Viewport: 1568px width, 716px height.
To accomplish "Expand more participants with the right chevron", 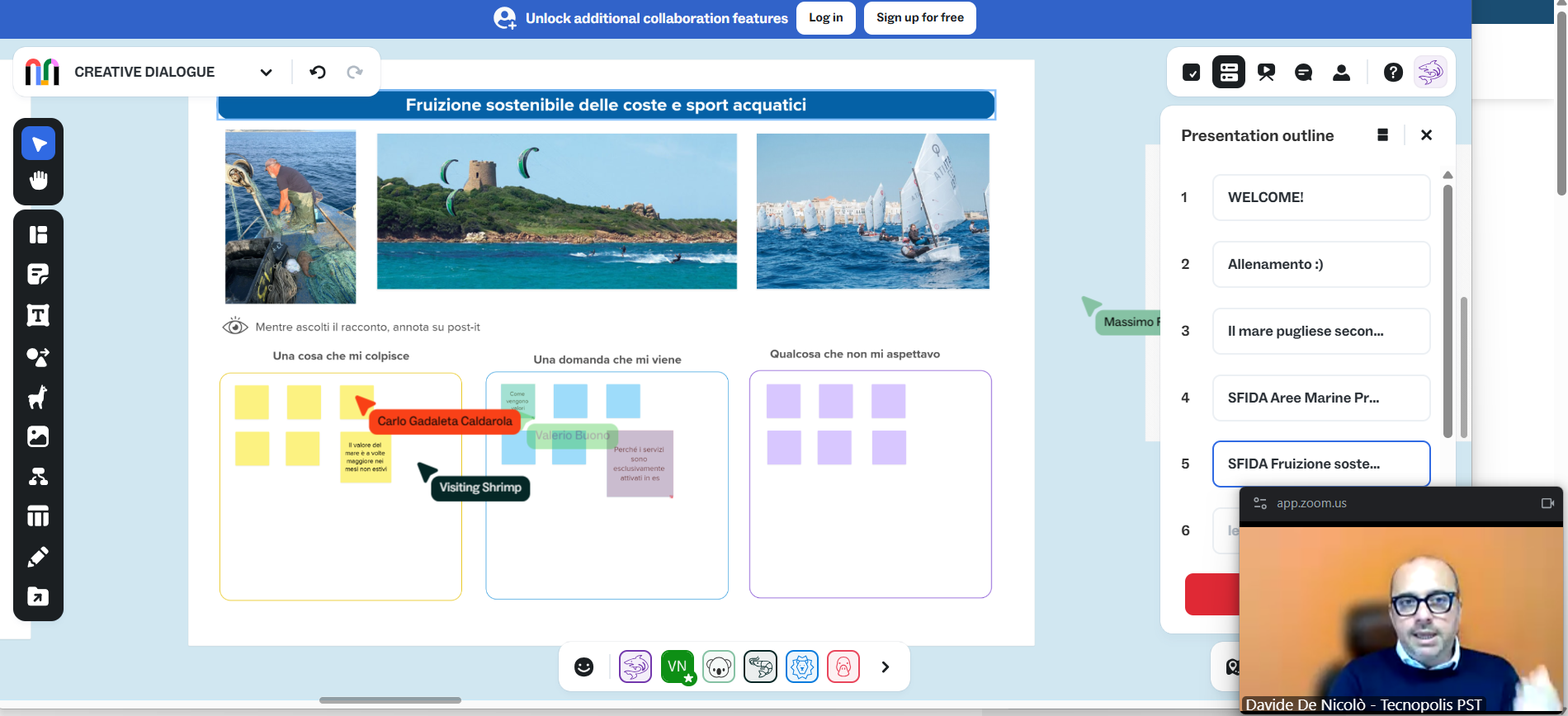I will (x=885, y=667).
